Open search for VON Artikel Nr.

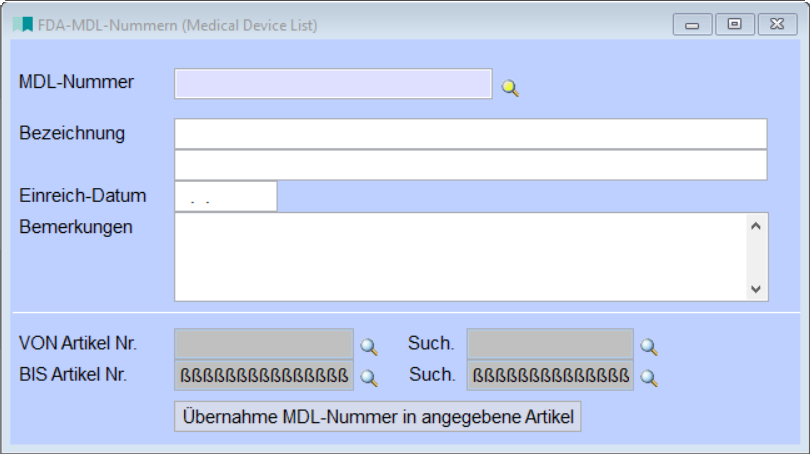(x=369, y=346)
